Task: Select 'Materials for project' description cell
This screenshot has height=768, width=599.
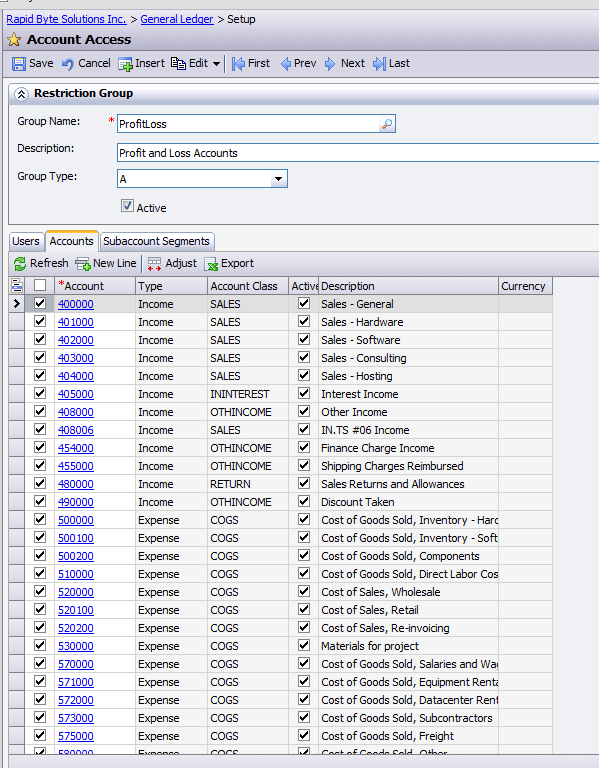Action: tap(408, 646)
